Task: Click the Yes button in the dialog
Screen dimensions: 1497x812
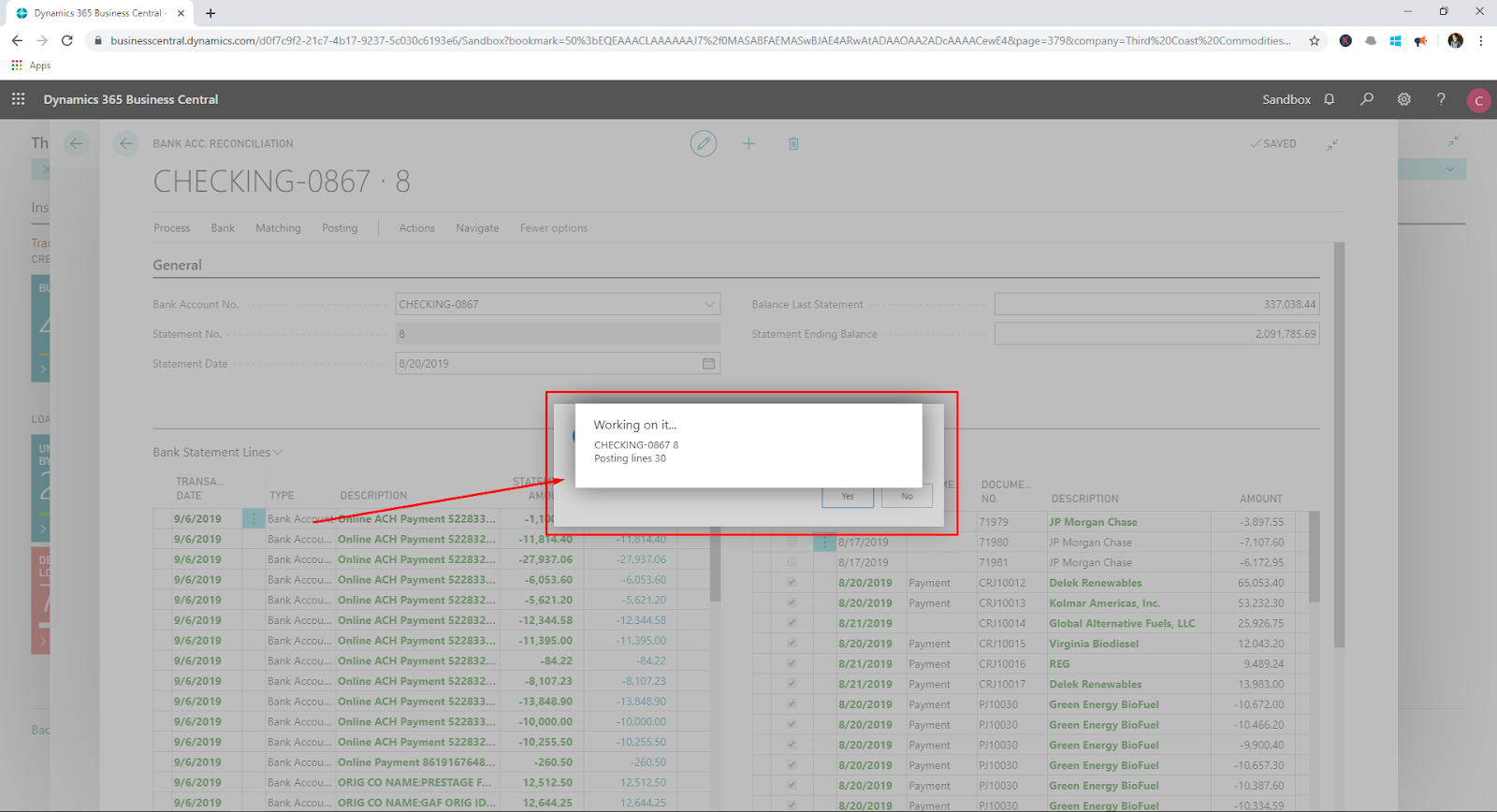Action: tap(848, 497)
